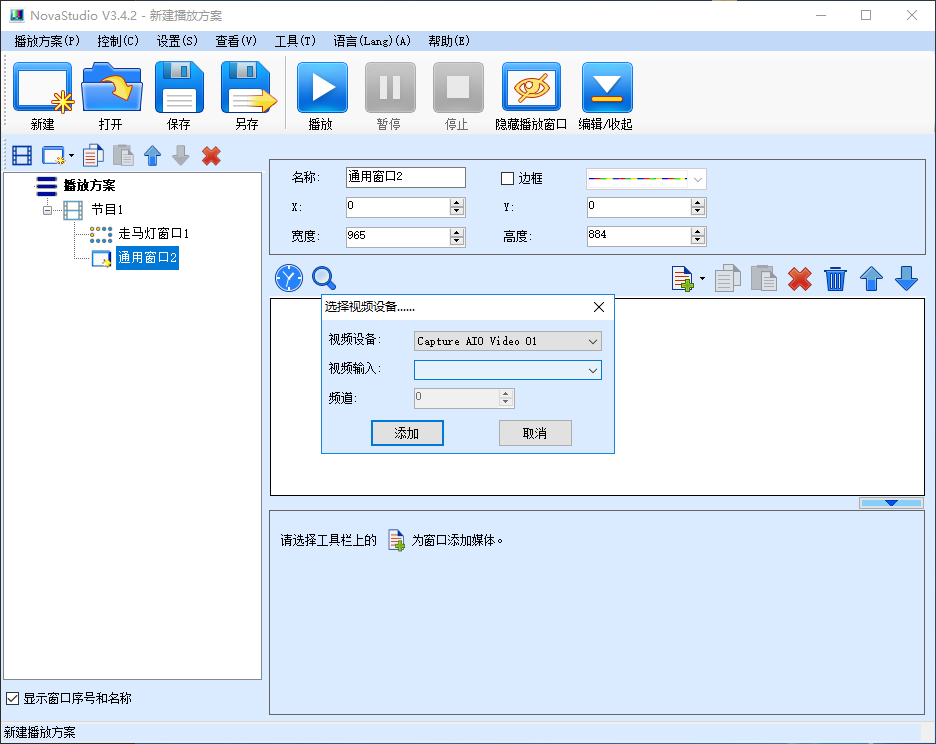Start playback with the 播放 button
Screen dimensions: 936x744
[x=321, y=90]
